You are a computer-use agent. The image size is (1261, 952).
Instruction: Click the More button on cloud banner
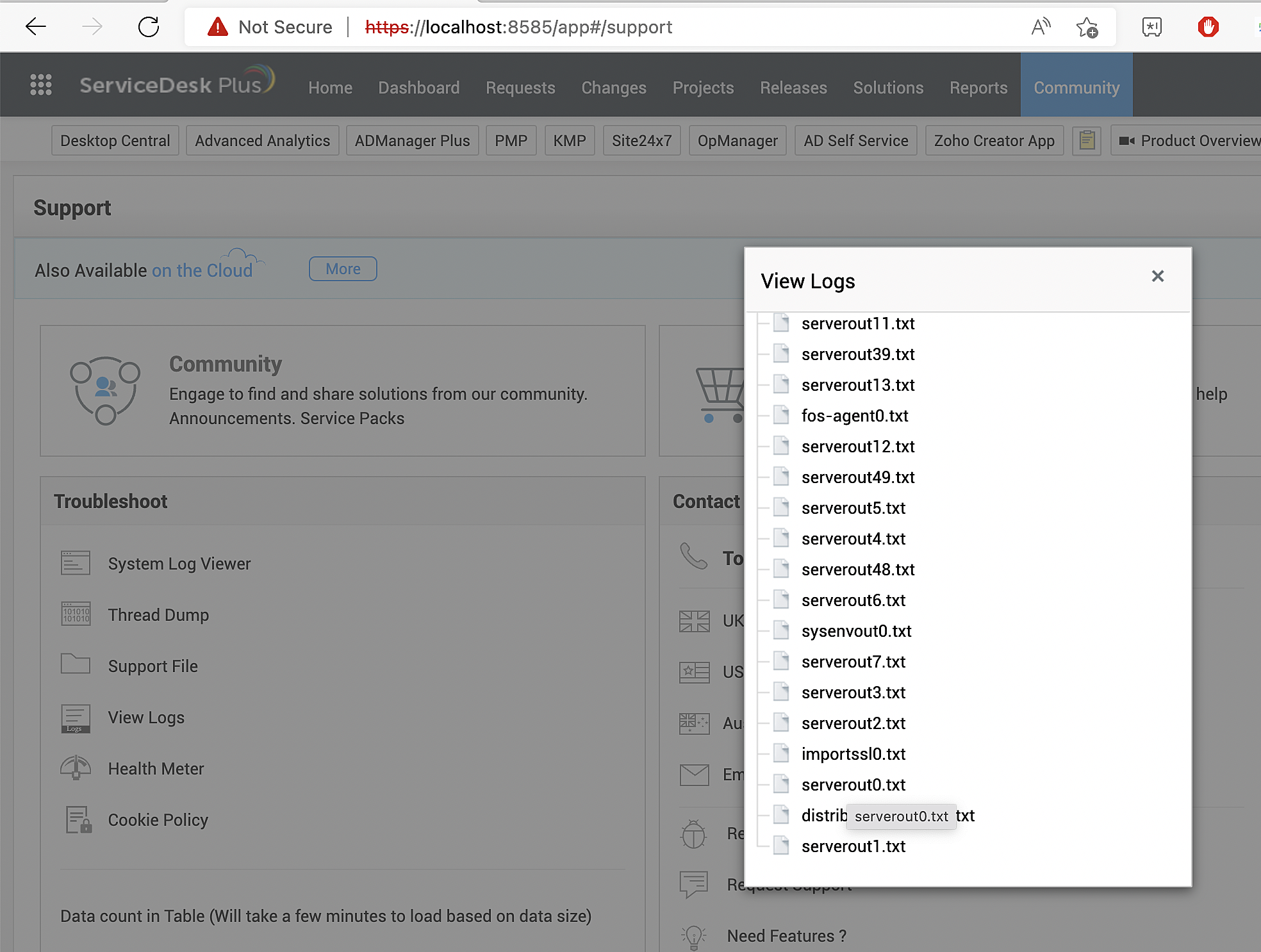[341, 268]
